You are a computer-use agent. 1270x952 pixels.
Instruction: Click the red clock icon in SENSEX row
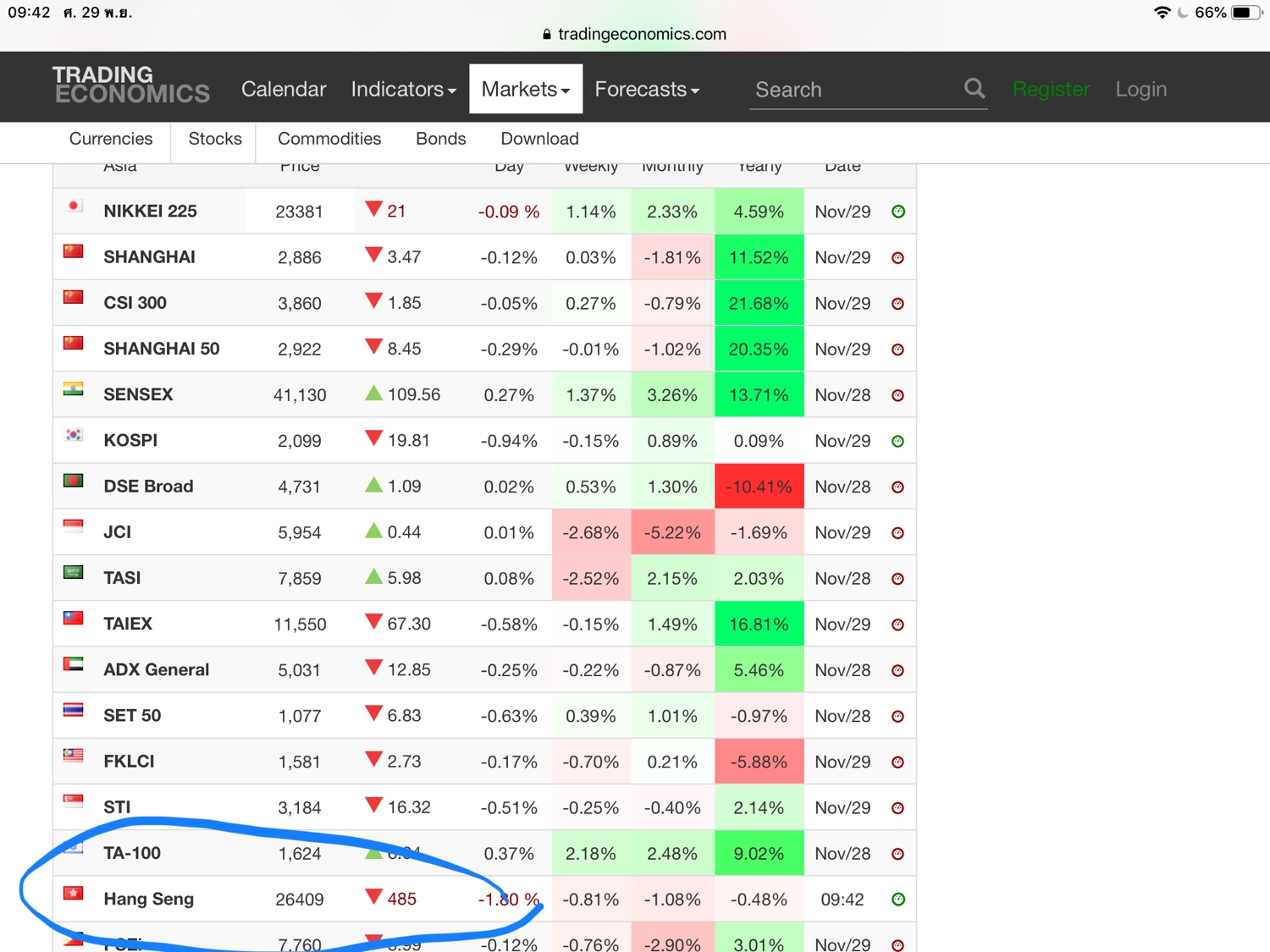898,395
